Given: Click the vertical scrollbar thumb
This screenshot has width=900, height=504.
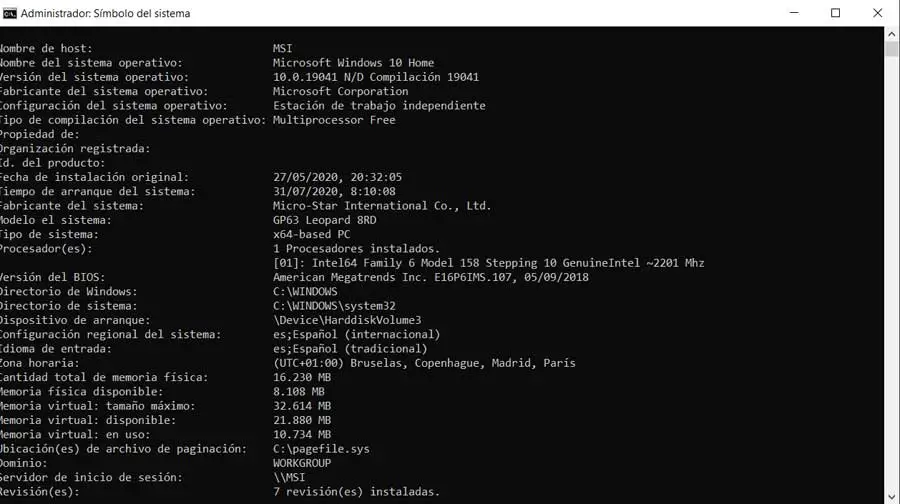Looking at the screenshot, I should tap(892, 50).
